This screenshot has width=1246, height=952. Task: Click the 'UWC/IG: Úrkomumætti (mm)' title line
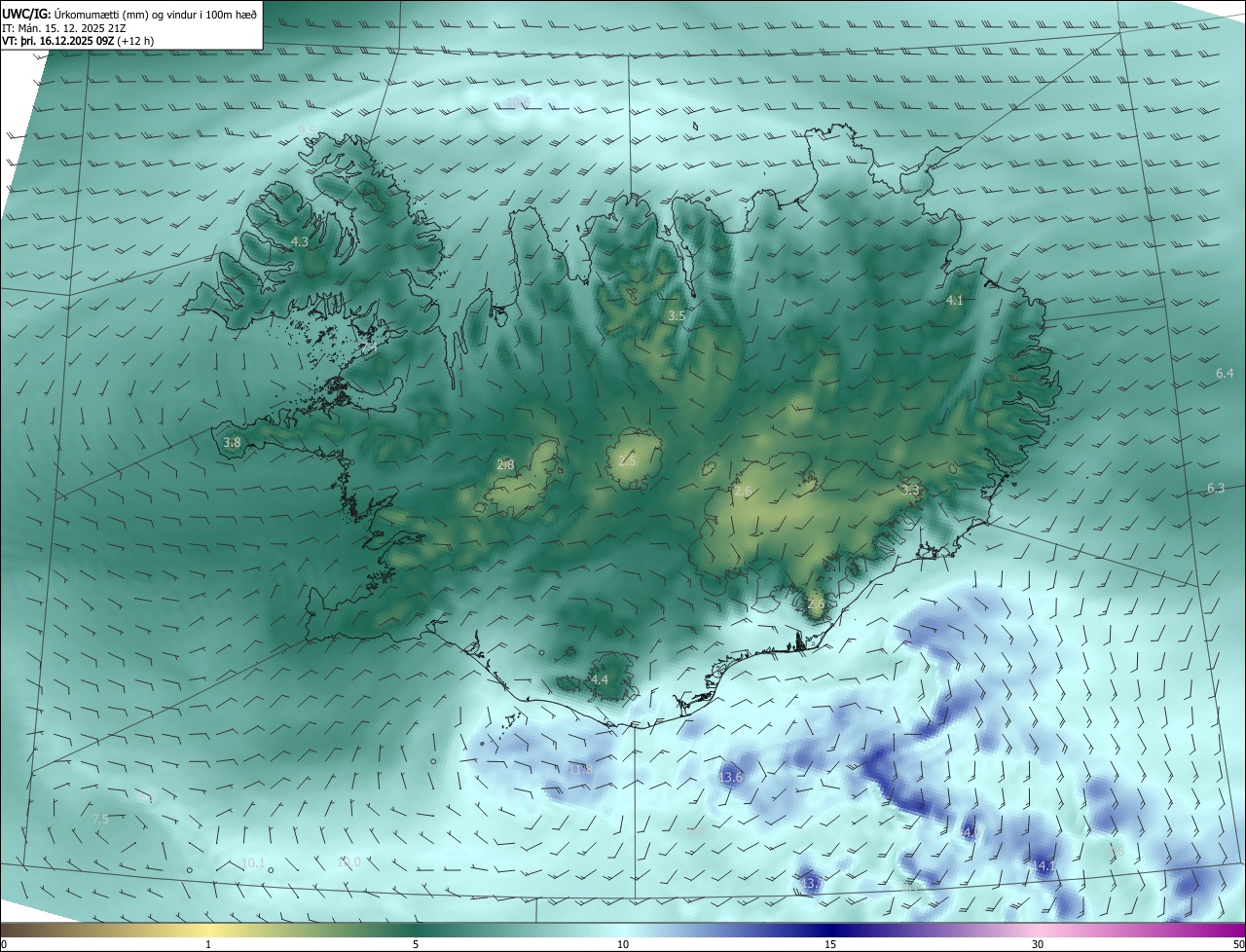(x=129, y=14)
